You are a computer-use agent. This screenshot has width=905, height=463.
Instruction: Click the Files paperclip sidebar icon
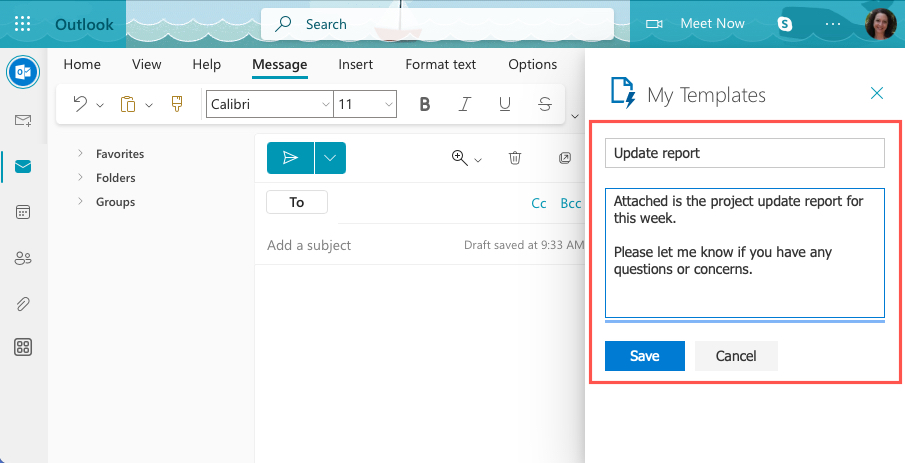[x=22, y=303]
